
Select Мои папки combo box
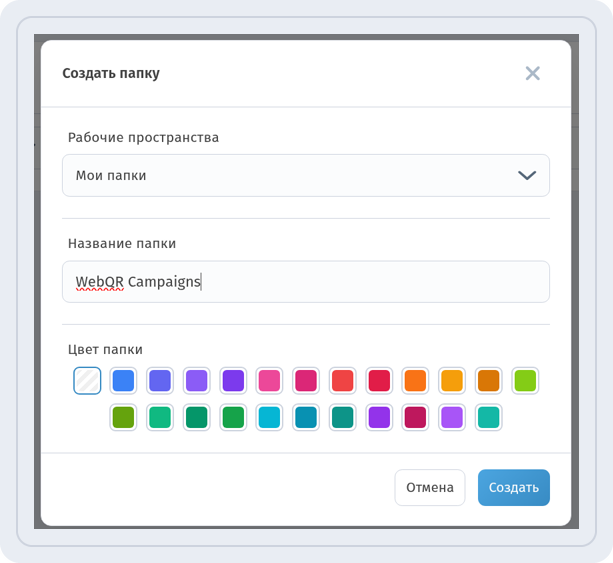(x=306, y=176)
